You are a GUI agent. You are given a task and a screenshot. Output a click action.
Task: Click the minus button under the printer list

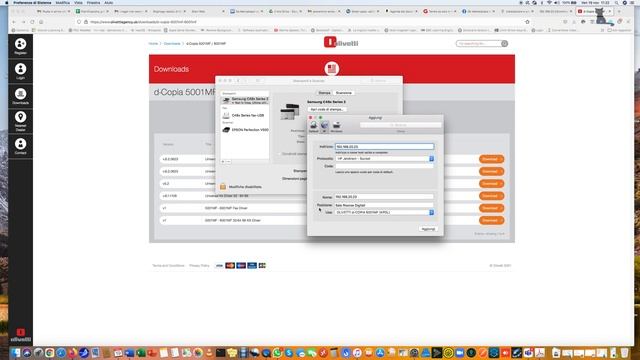click(228, 162)
